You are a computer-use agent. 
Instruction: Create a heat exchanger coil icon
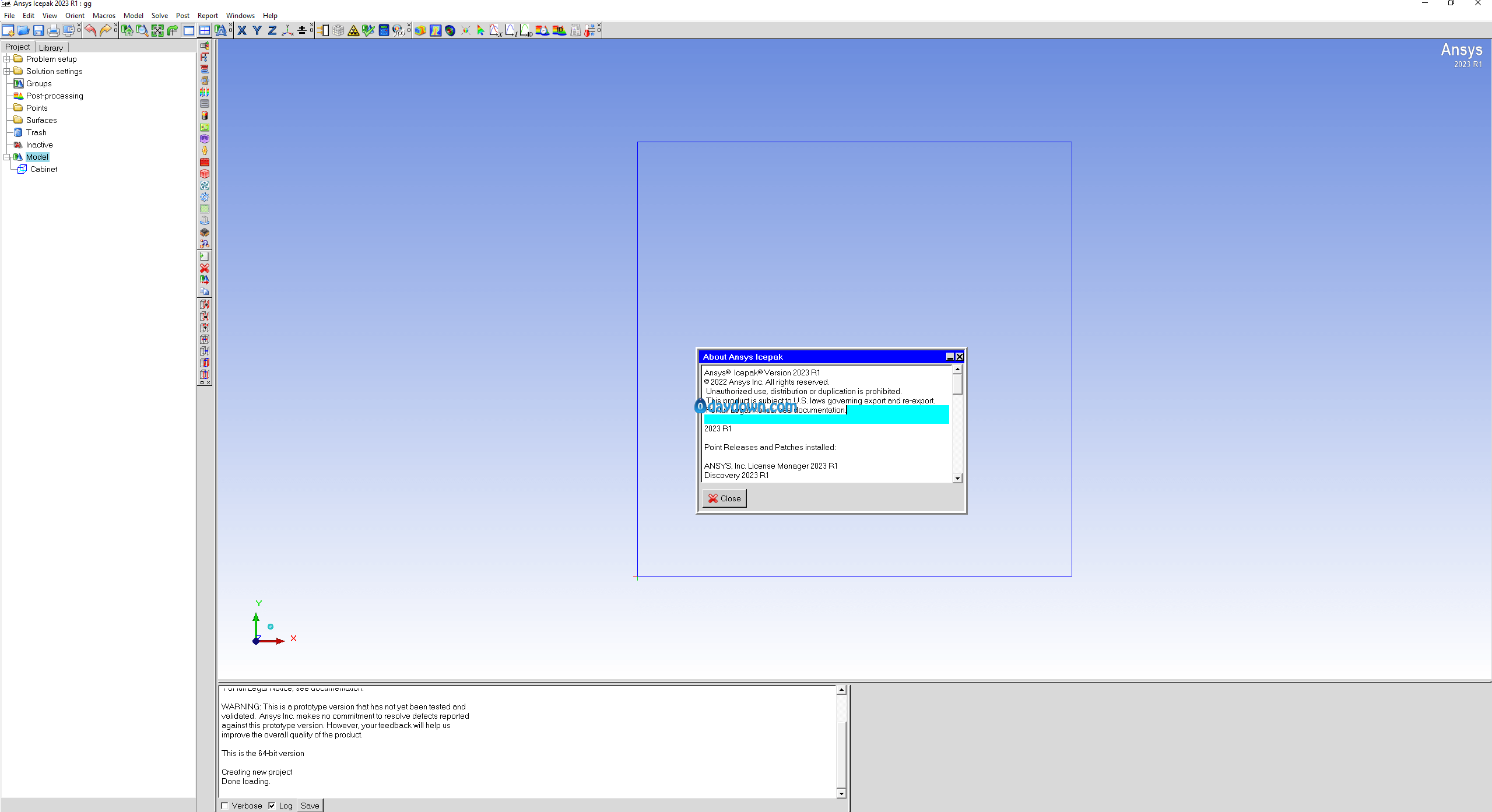click(205, 69)
